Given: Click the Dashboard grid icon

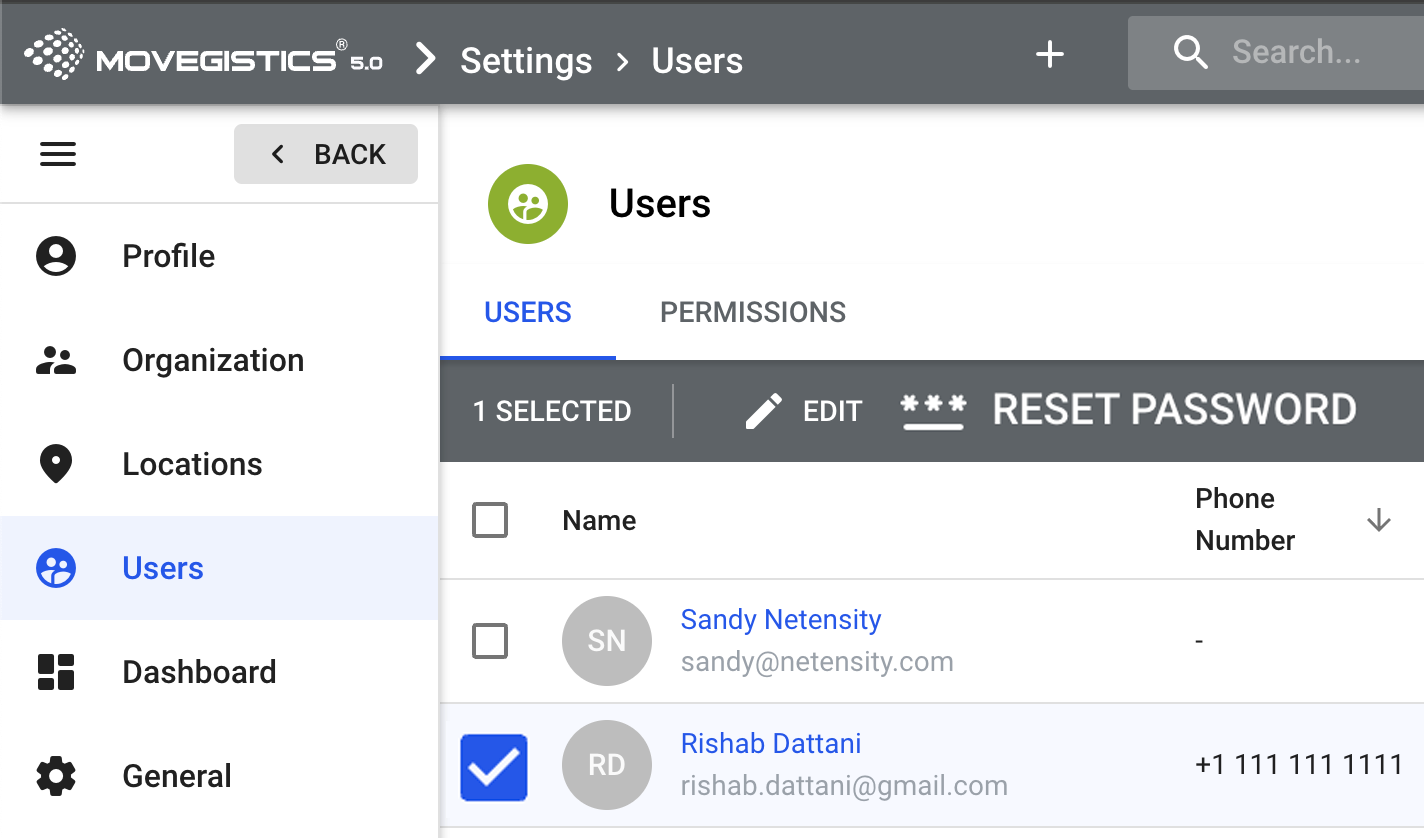Looking at the screenshot, I should pos(56,672).
